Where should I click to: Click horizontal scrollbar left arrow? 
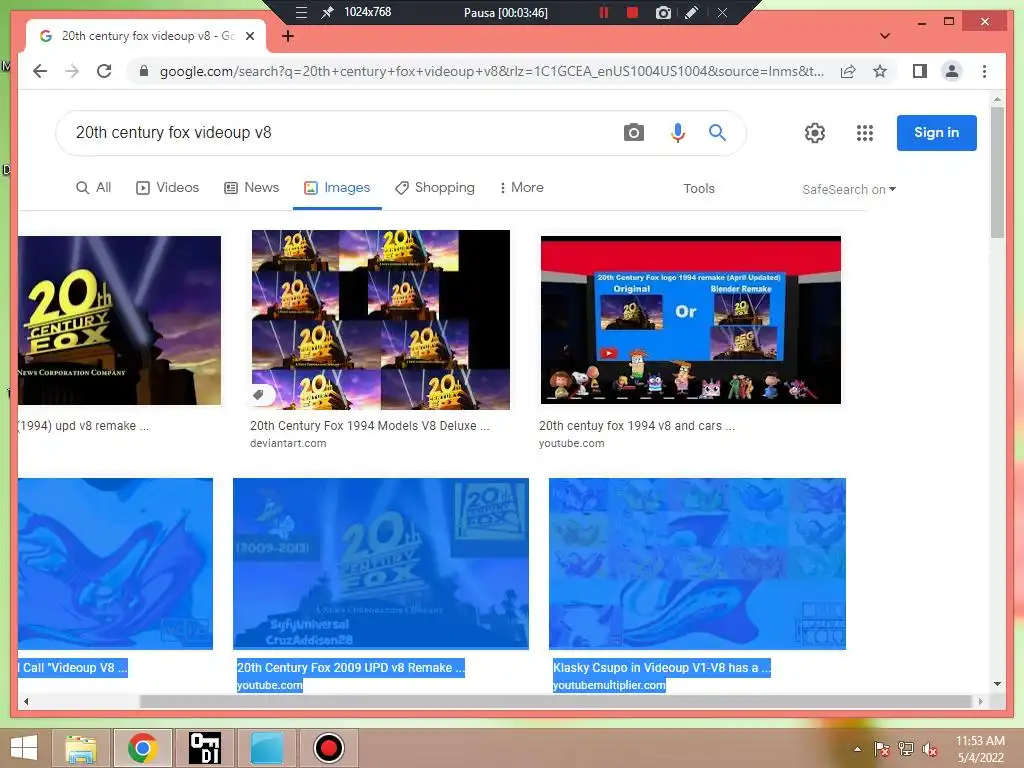26,701
